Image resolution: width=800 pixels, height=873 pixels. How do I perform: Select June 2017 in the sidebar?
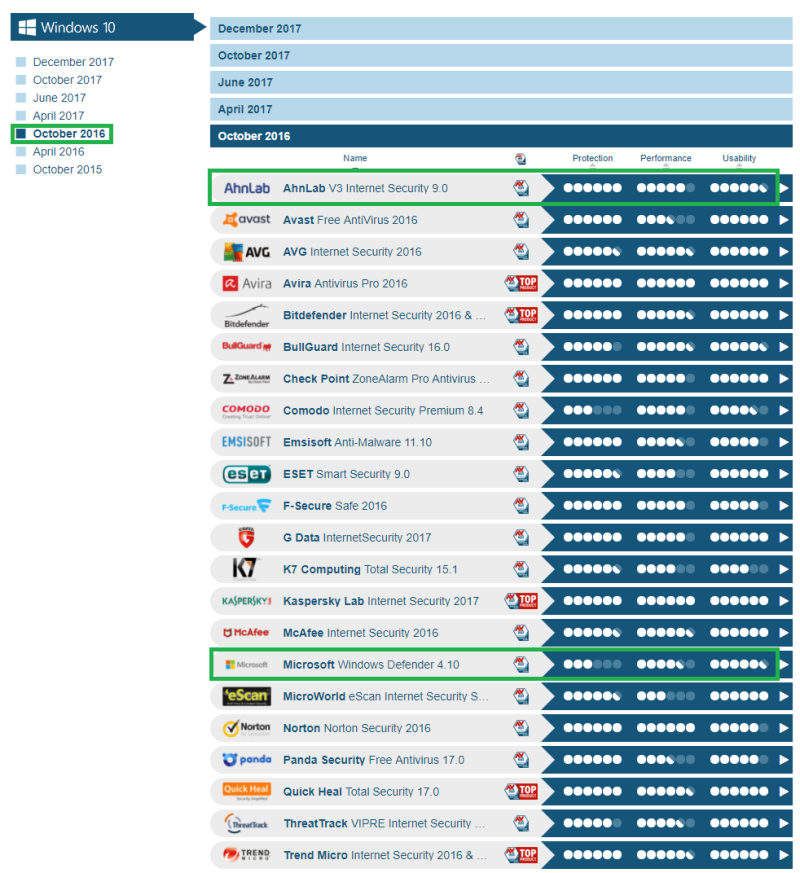[x=60, y=97]
